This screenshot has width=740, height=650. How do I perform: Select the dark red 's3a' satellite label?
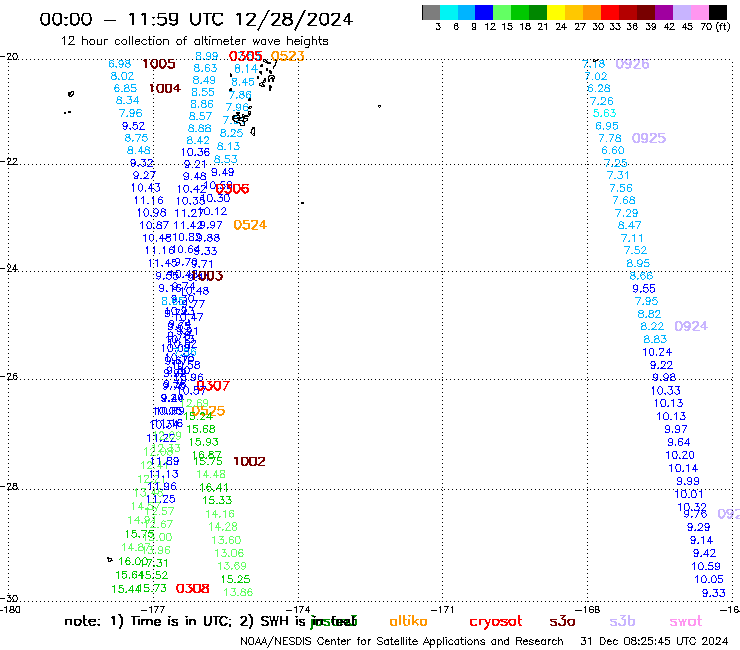(562, 622)
